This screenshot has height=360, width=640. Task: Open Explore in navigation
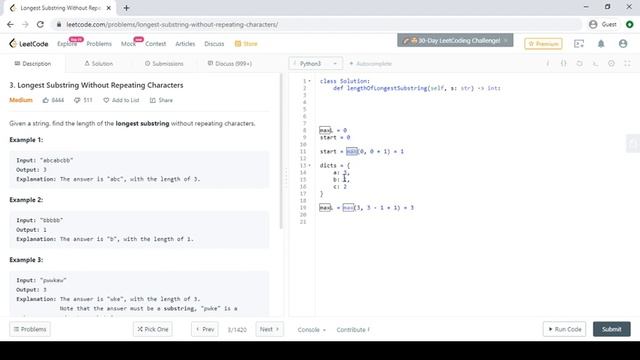coord(67,44)
